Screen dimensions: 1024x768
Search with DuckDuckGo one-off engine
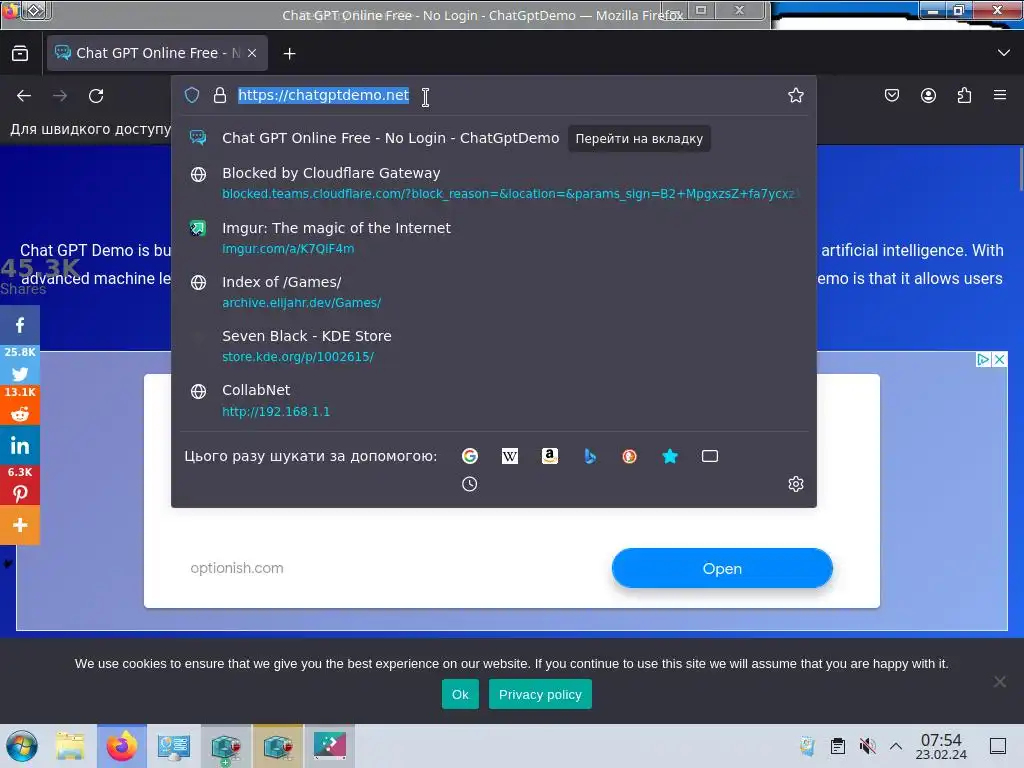[x=630, y=456]
